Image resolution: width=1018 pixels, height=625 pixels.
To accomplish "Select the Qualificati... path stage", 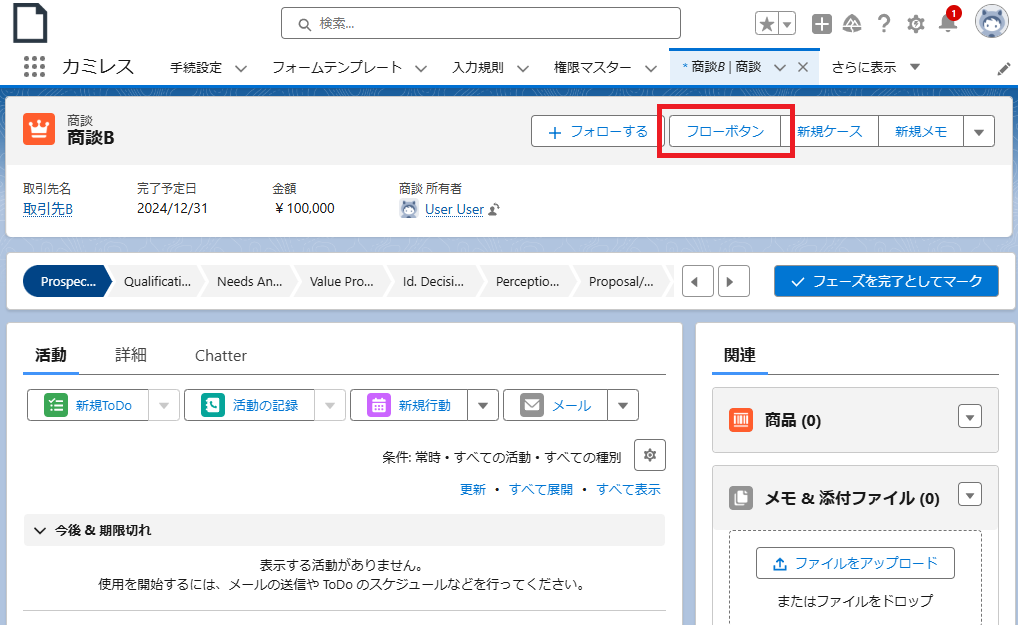I will tap(157, 282).
